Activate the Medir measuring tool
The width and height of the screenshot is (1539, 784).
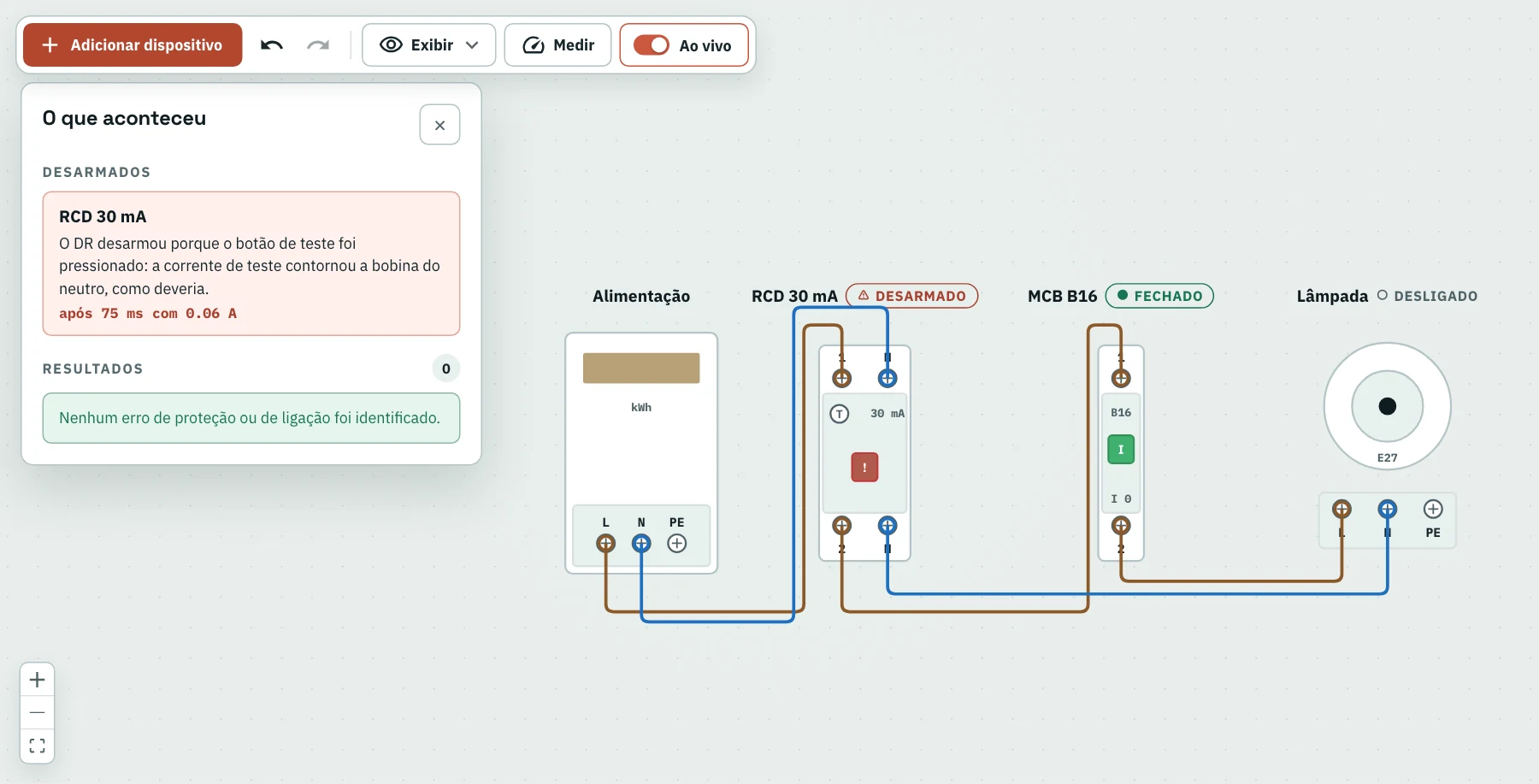click(x=557, y=45)
